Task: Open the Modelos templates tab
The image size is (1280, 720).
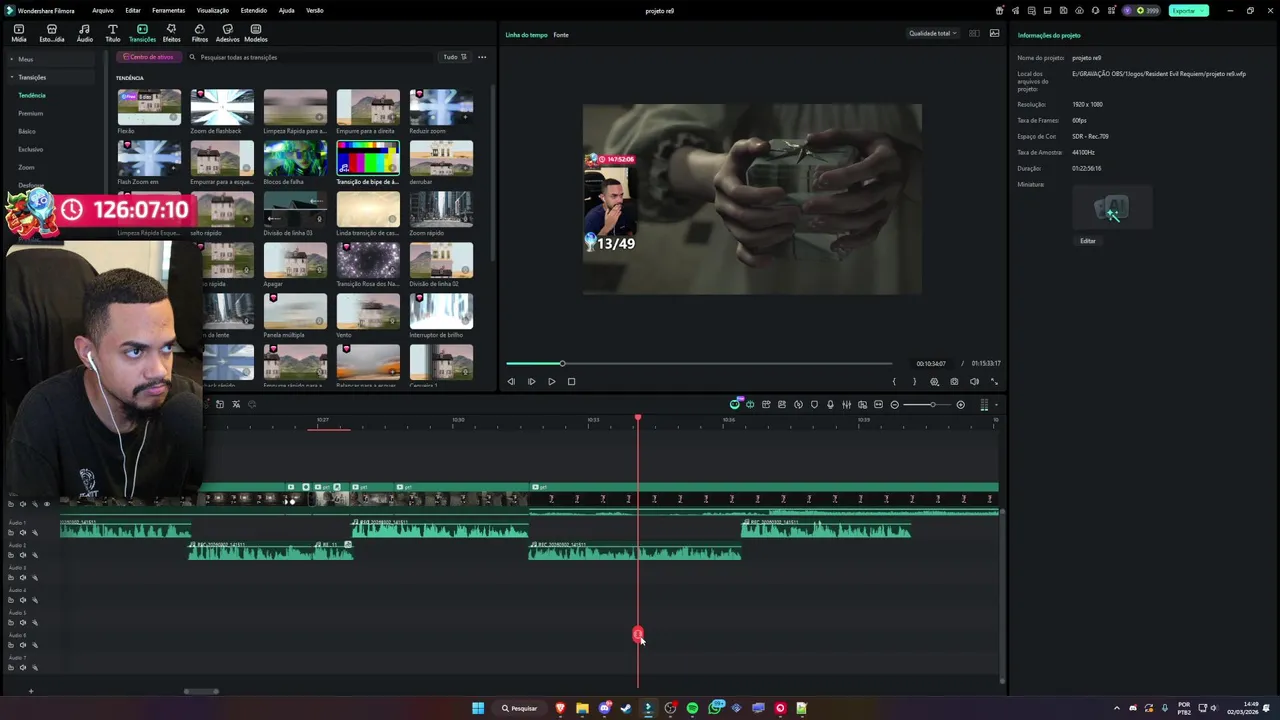Action: click(256, 33)
